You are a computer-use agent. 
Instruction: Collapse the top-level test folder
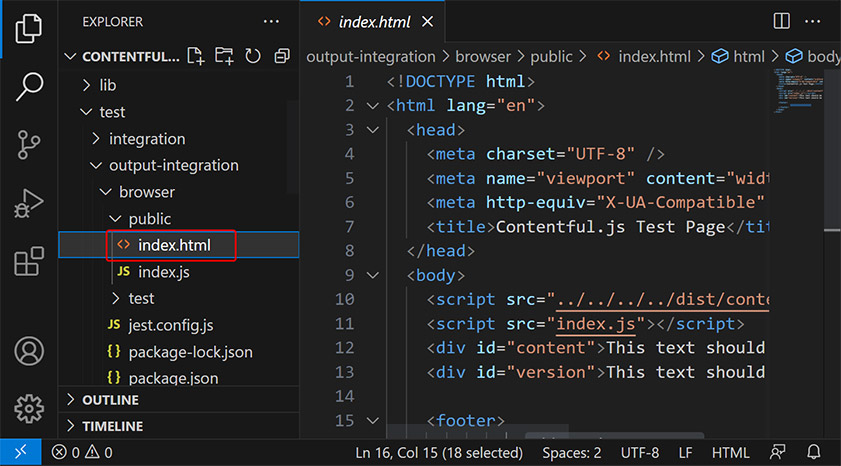[x=86, y=112]
